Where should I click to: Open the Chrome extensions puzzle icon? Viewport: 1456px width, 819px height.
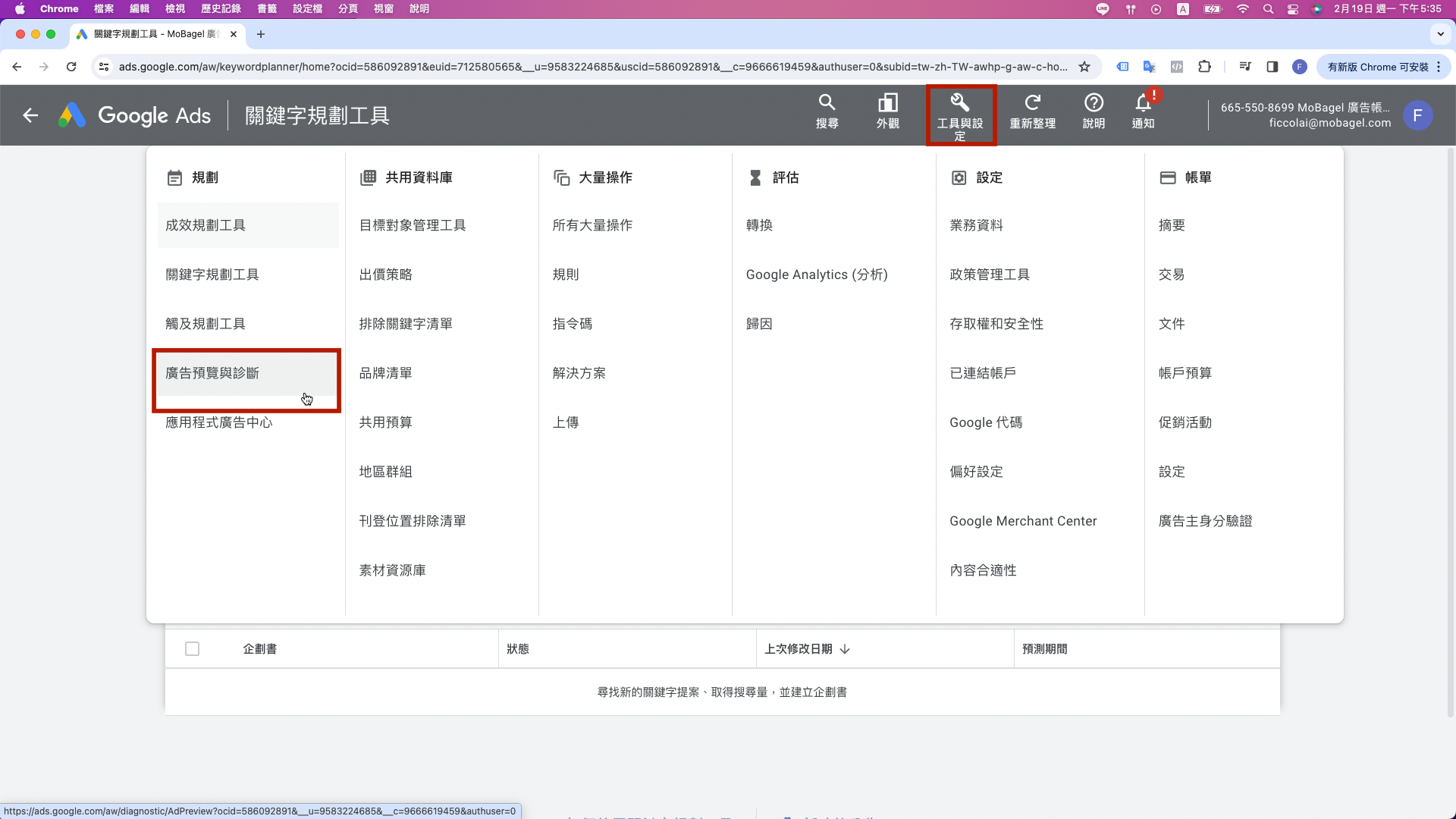(x=1204, y=67)
